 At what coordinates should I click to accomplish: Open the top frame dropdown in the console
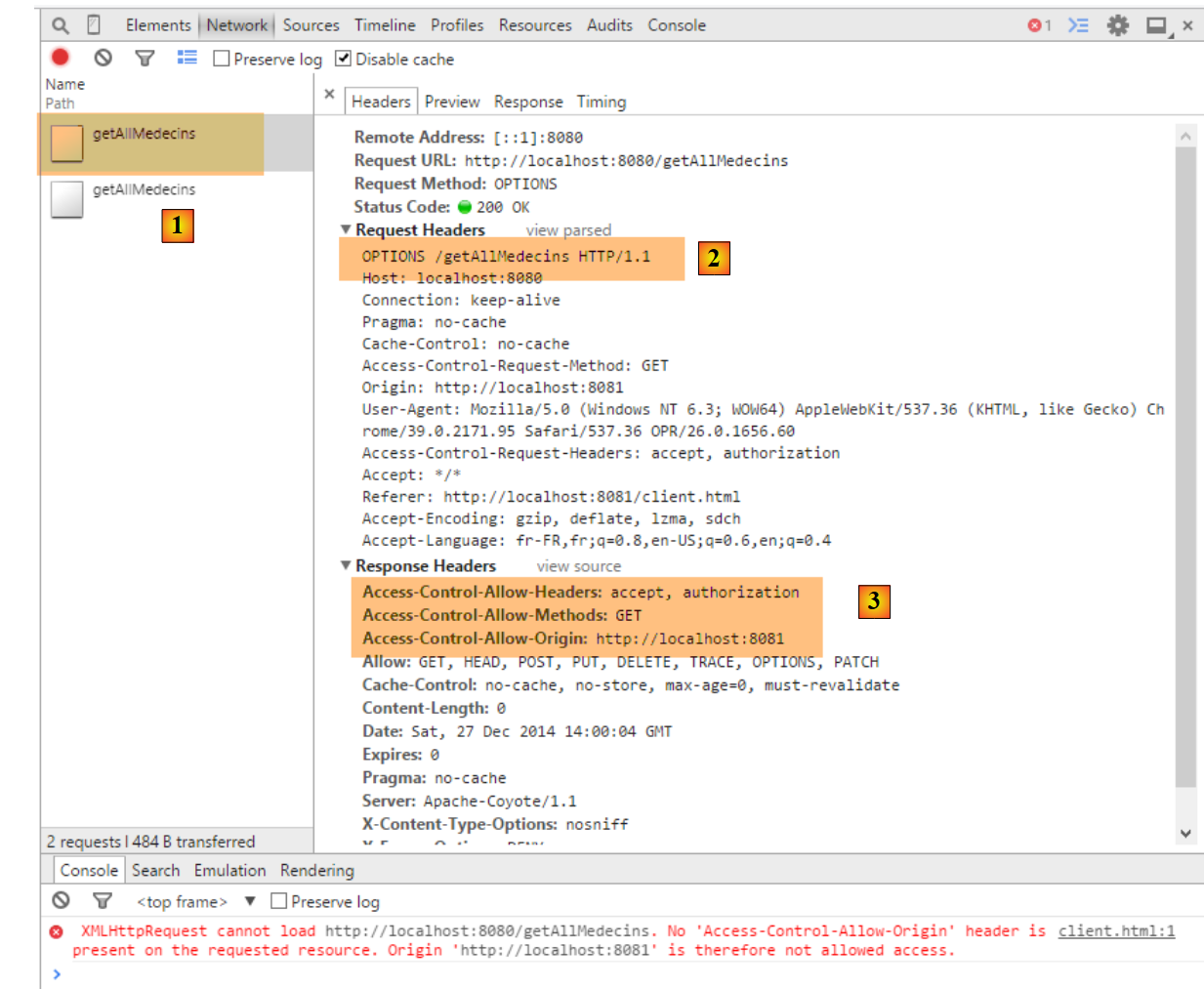[250, 901]
